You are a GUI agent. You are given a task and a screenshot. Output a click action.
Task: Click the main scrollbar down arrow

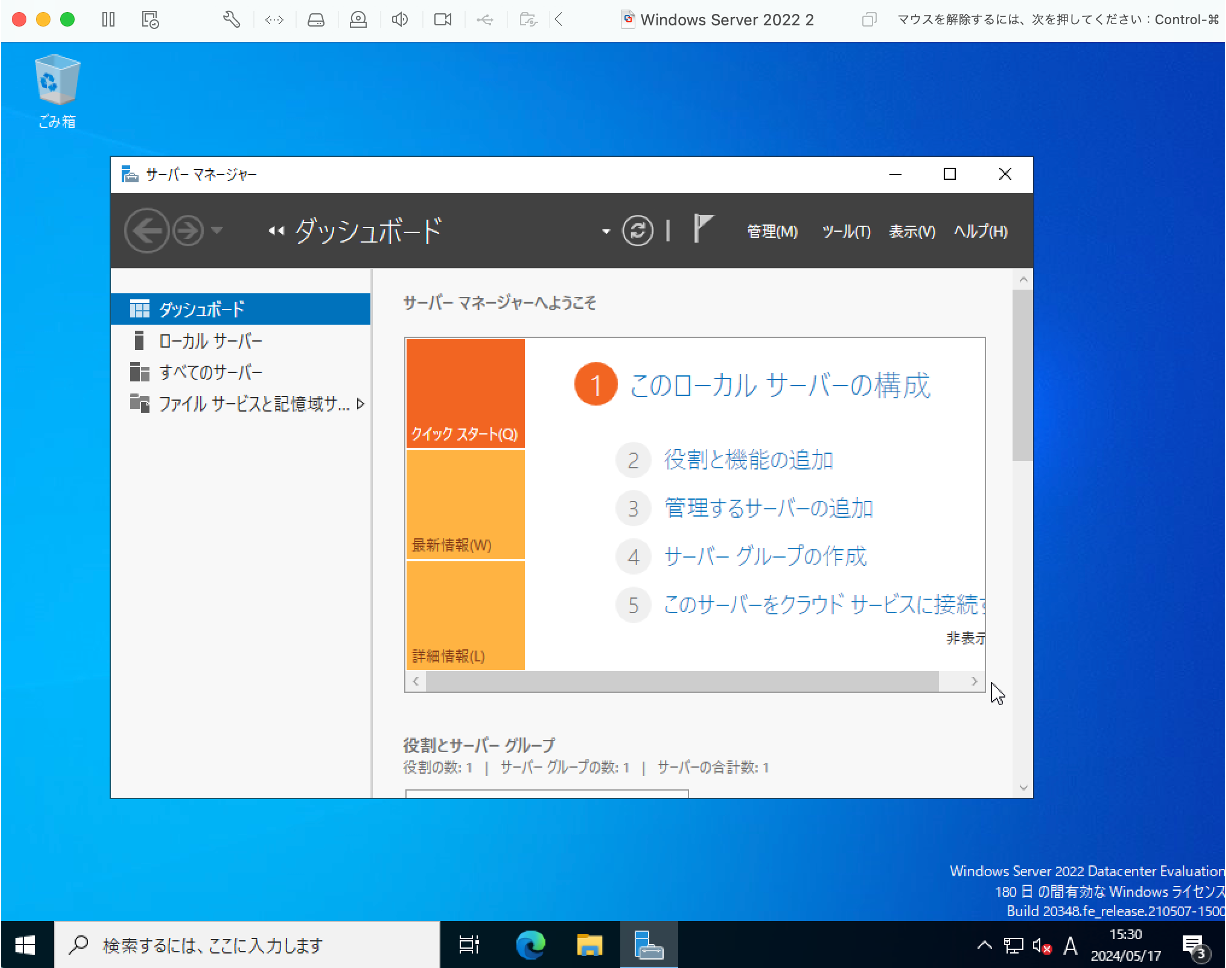(x=1023, y=788)
